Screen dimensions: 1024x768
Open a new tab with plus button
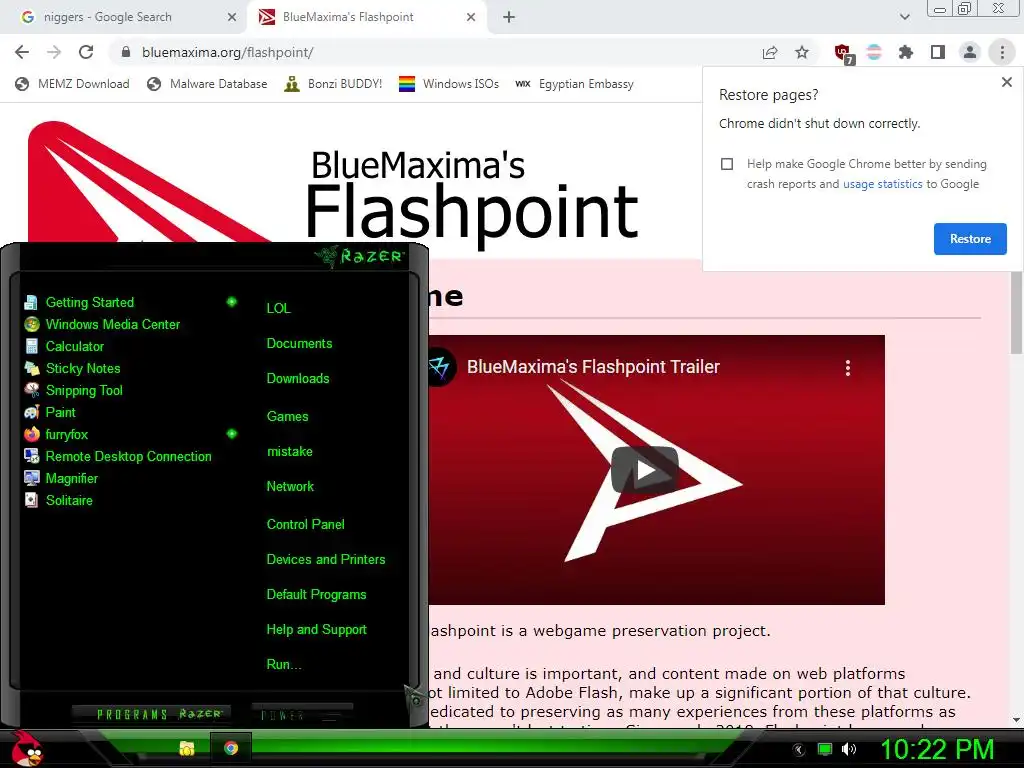(509, 17)
